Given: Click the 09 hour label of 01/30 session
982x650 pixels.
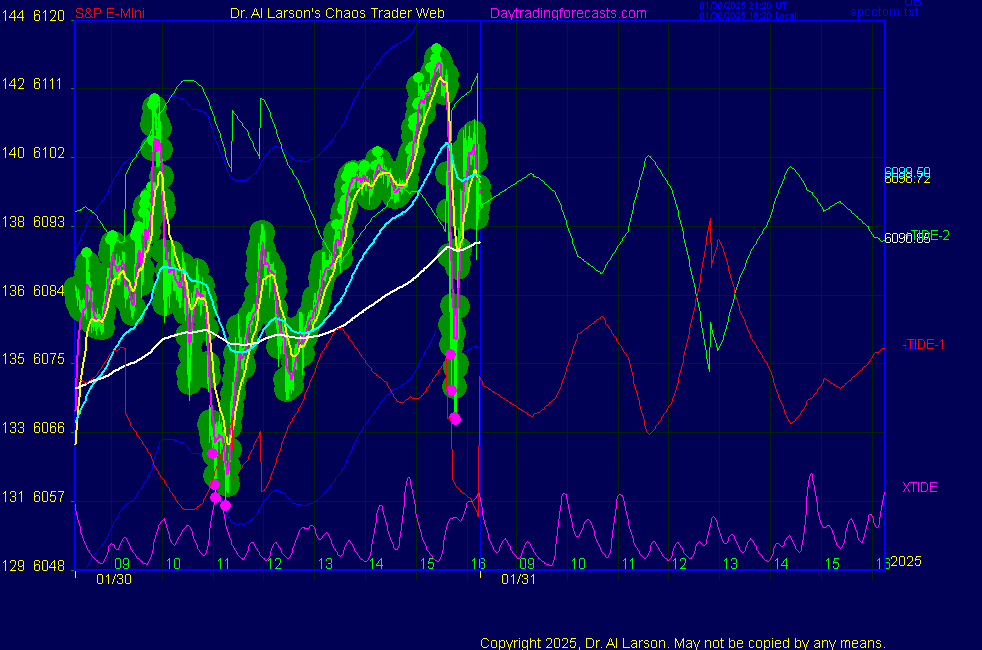Looking at the screenshot, I should [122, 564].
